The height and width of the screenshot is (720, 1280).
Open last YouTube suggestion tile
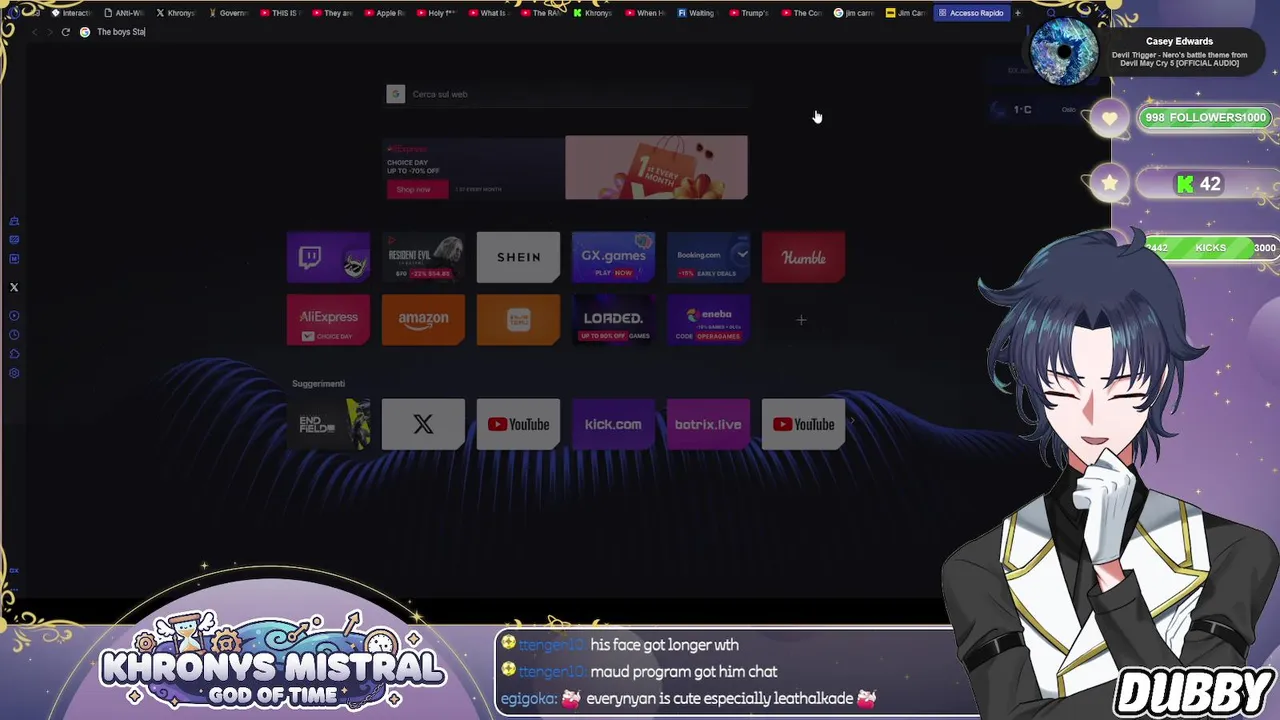[803, 425]
